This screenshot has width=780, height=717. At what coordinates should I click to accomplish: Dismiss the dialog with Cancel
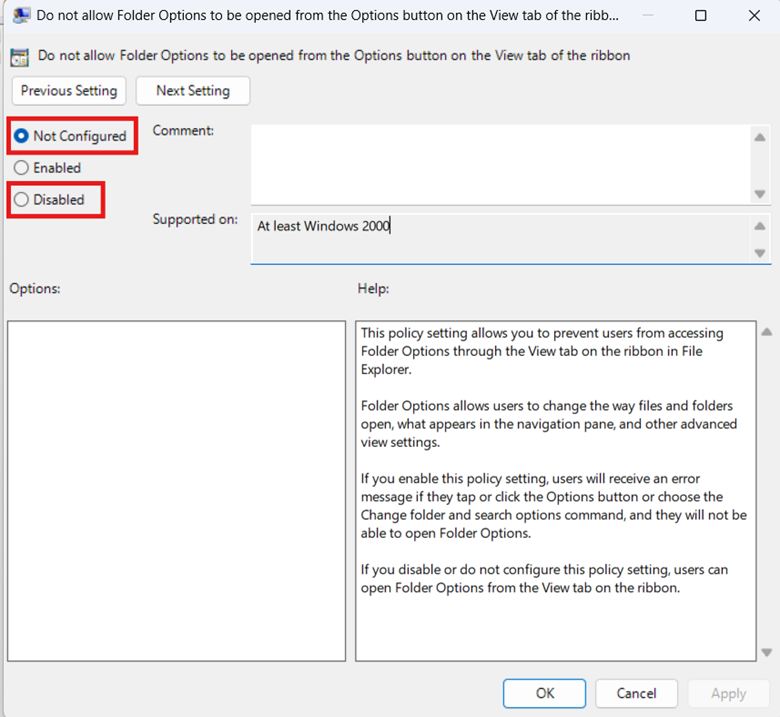tap(636, 693)
